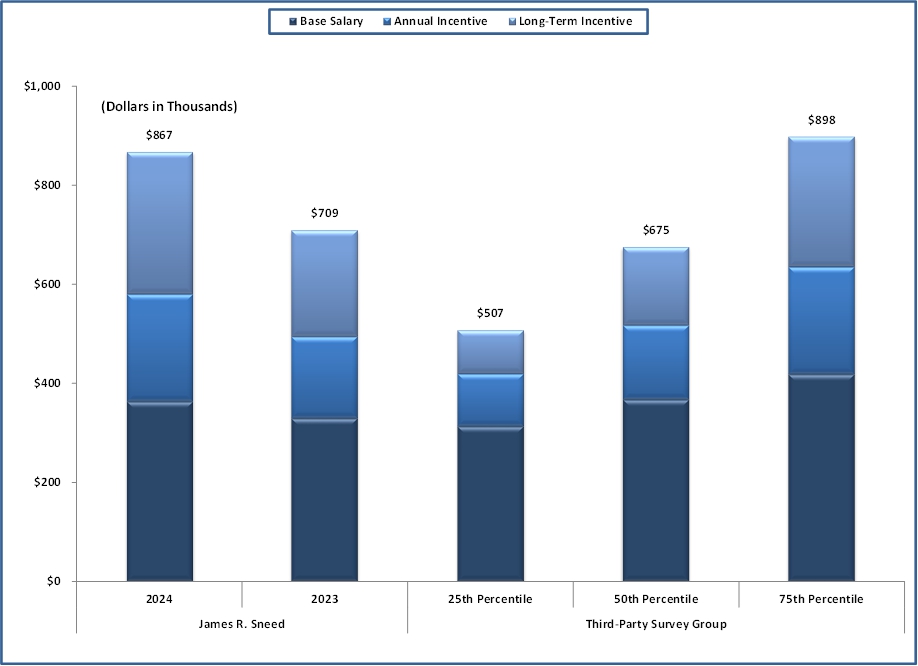Select the $507 total data label
The image size is (918, 666).
tap(490, 313)
